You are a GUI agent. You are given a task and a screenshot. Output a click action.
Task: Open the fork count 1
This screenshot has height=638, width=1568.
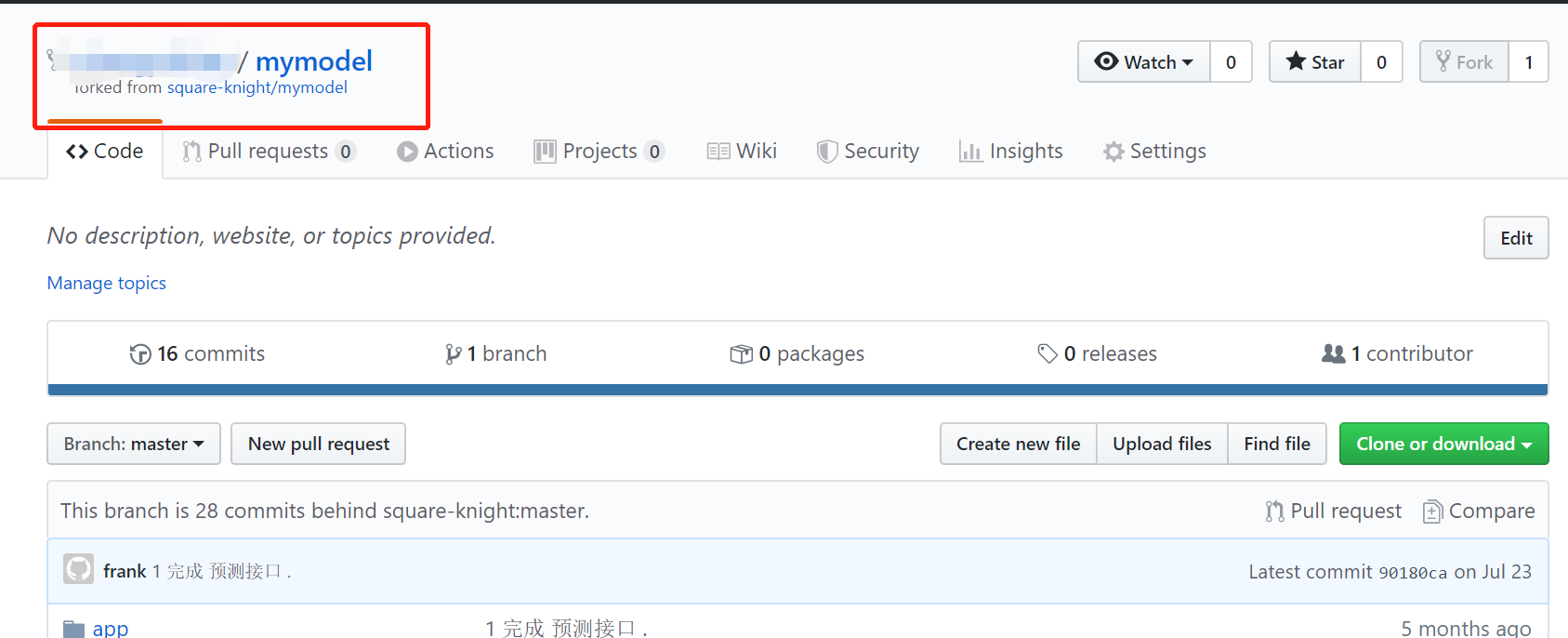tap(1528, 61)
